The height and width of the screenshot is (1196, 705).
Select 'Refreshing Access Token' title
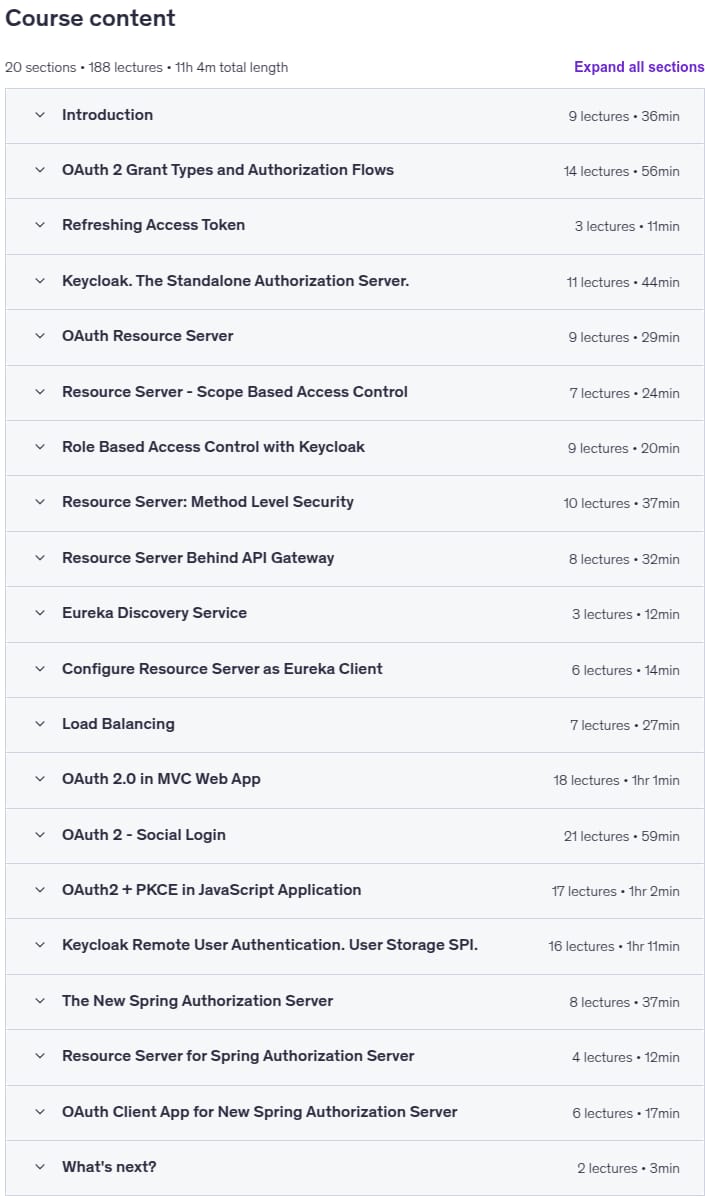point(153,225)
